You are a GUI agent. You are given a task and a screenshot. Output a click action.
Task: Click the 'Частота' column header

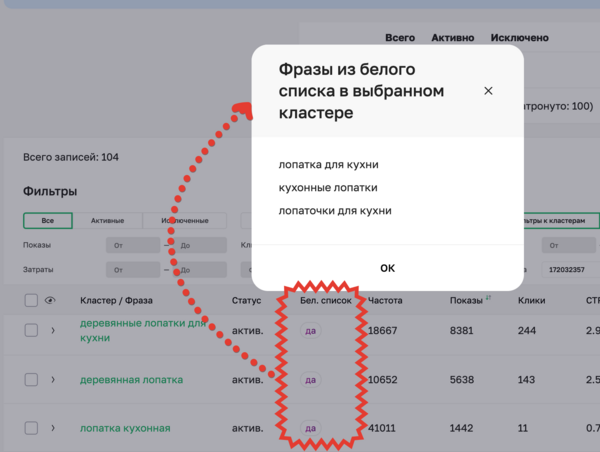385,300
